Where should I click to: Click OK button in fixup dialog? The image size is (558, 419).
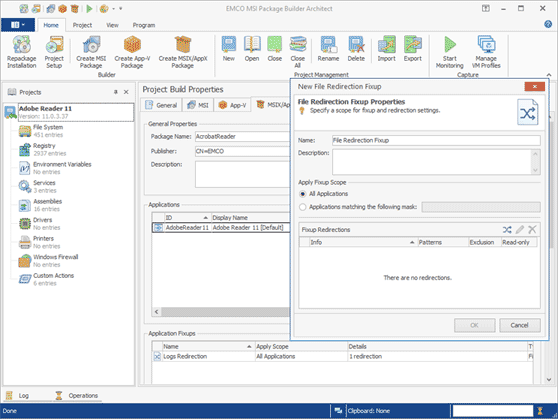point(474,325)
